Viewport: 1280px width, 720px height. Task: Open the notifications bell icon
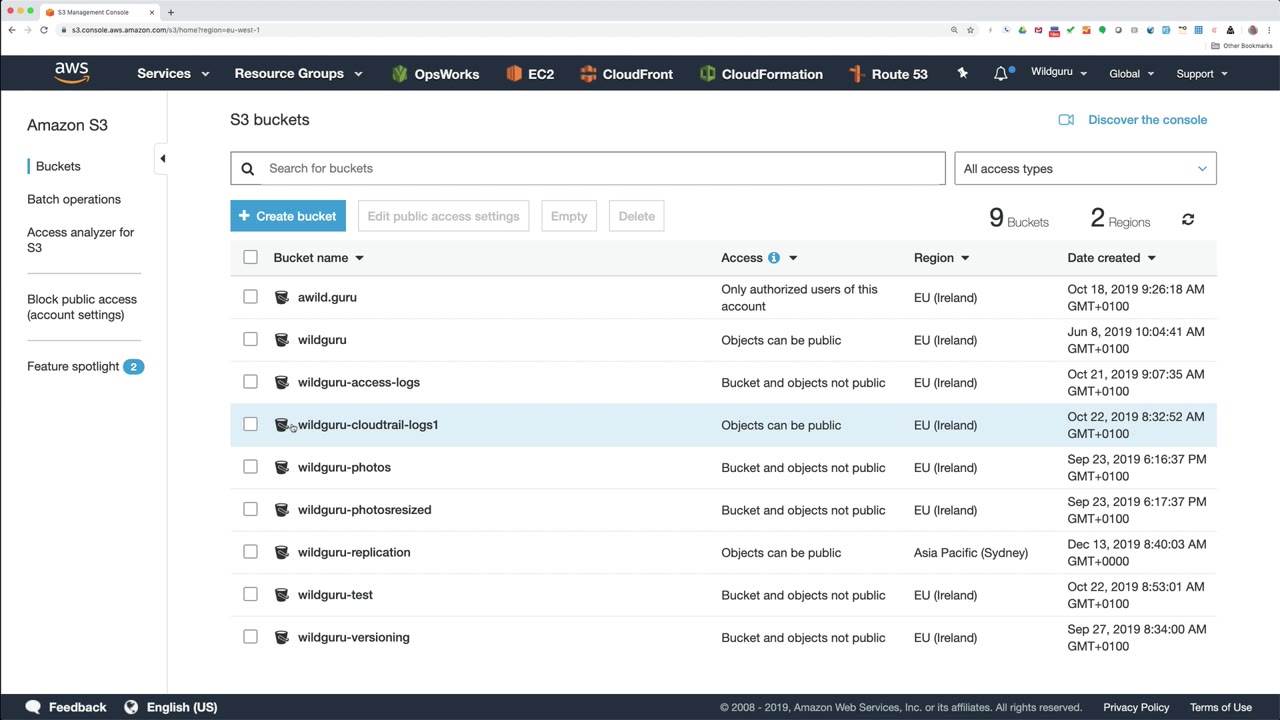[1001, 74]
